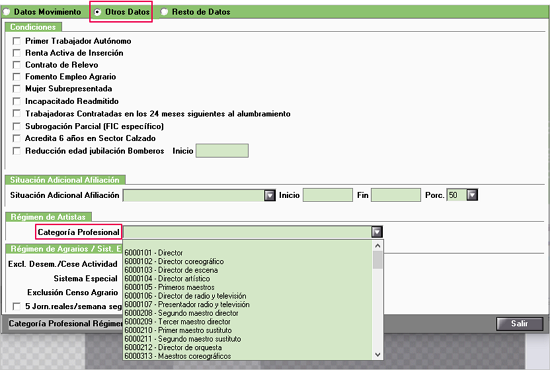Enable Fomento Empleo Agrario option
Image resolution: width=550 pixels, height=370 pixels.
point(16,77)
